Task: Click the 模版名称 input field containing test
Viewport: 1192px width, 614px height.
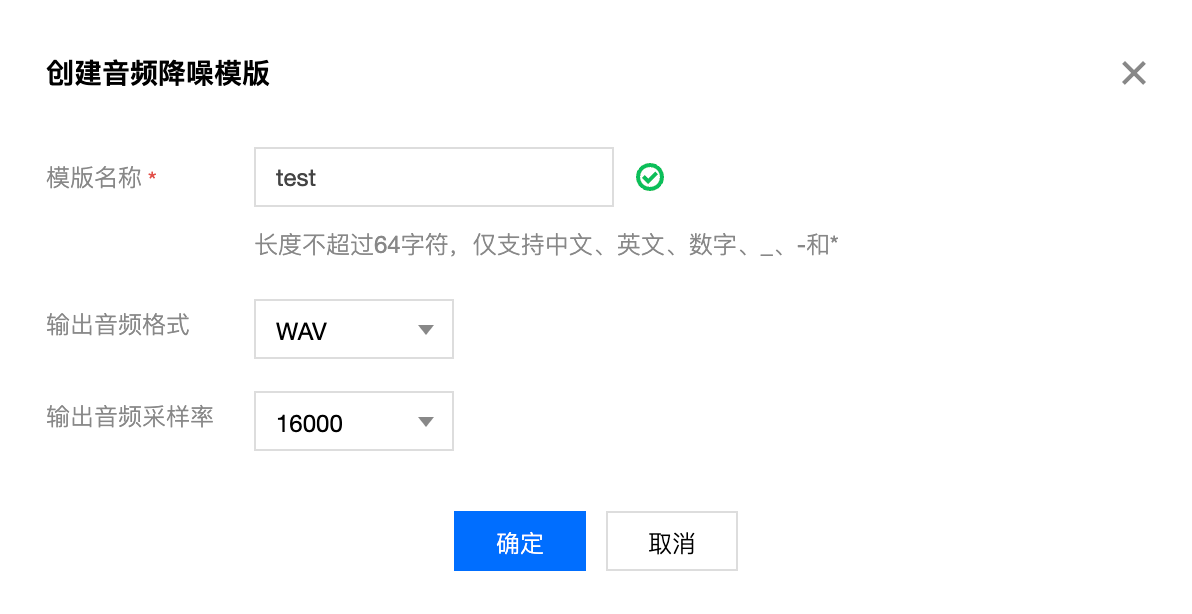Action: [434, 177]
